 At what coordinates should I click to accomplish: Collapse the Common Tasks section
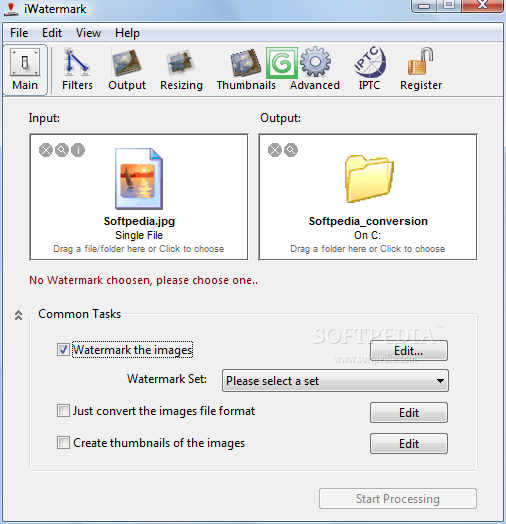click(18, 315)
